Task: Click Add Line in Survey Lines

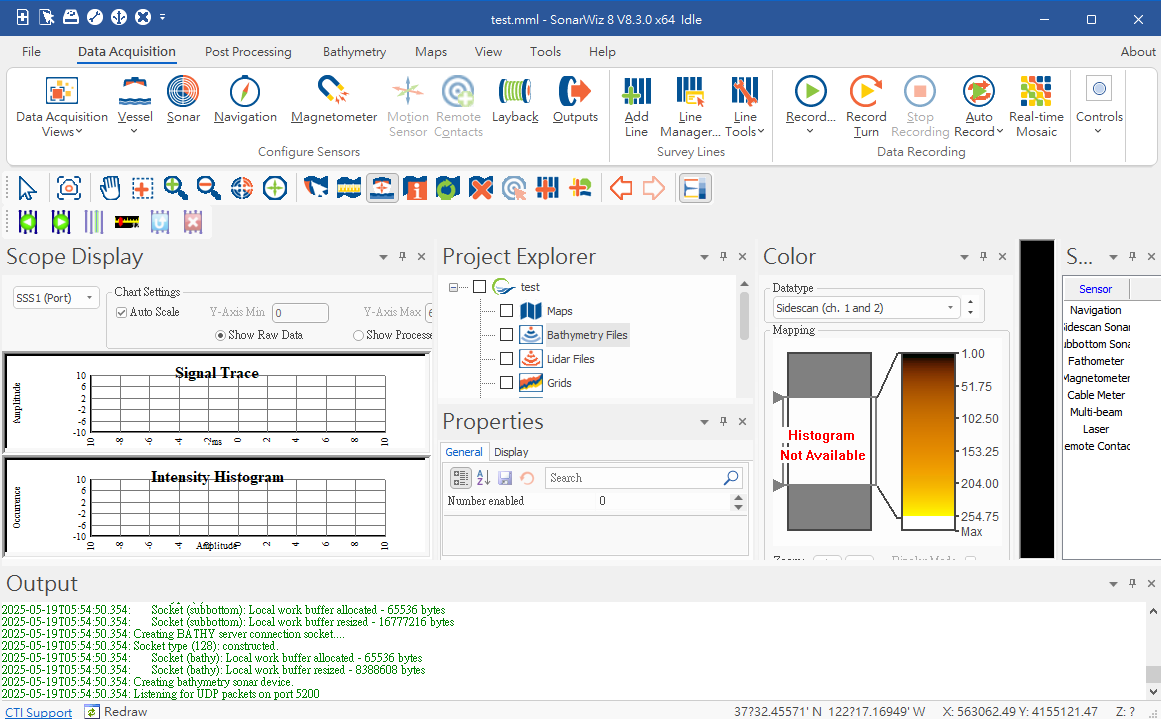Action: (636, 107)
